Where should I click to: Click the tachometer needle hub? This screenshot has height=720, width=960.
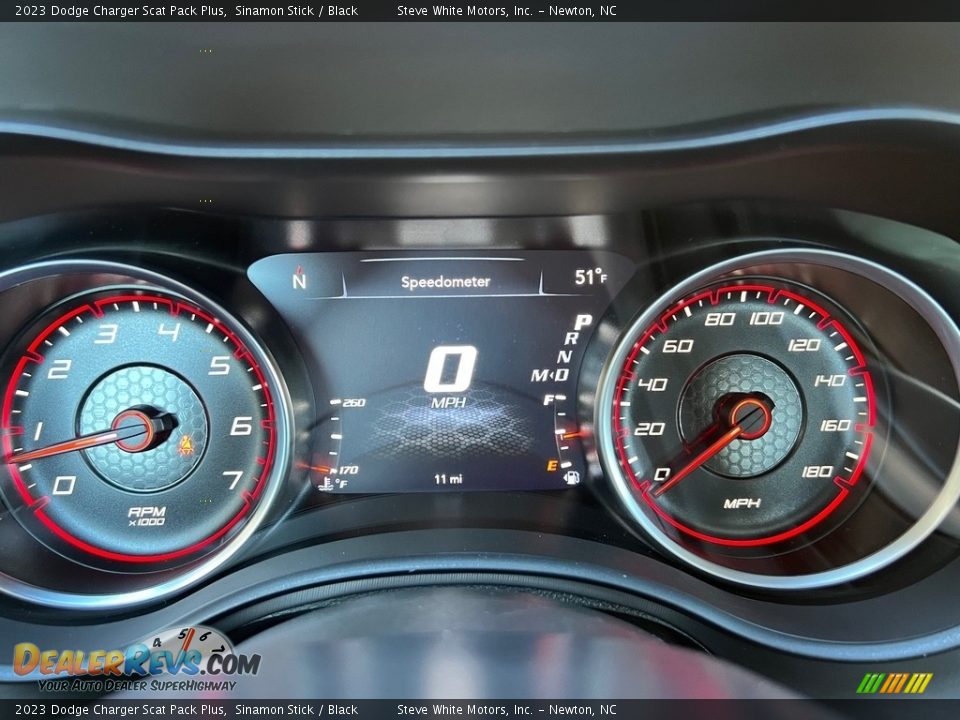133,430
